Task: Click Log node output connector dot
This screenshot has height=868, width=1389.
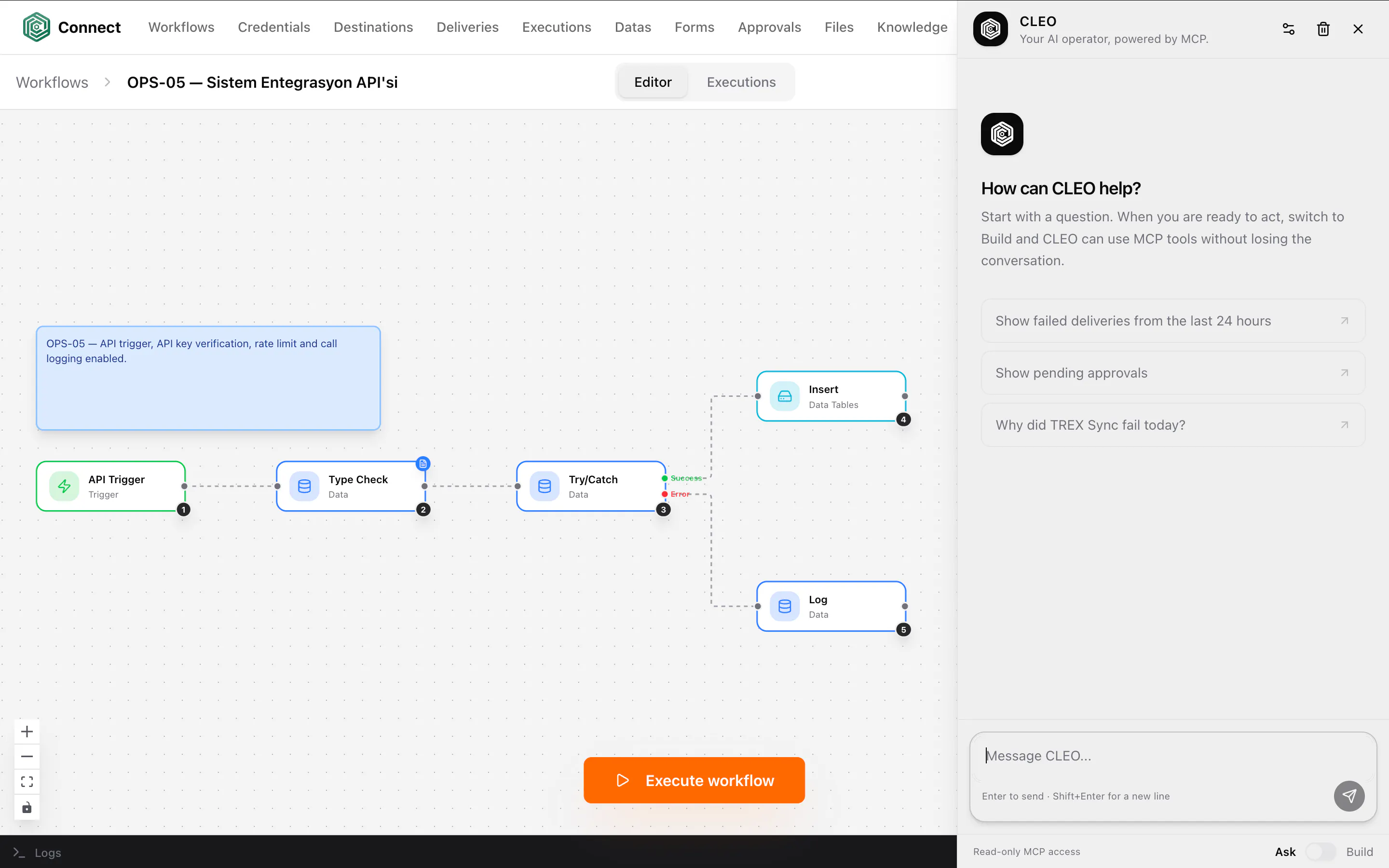Action: pos(905,606)
